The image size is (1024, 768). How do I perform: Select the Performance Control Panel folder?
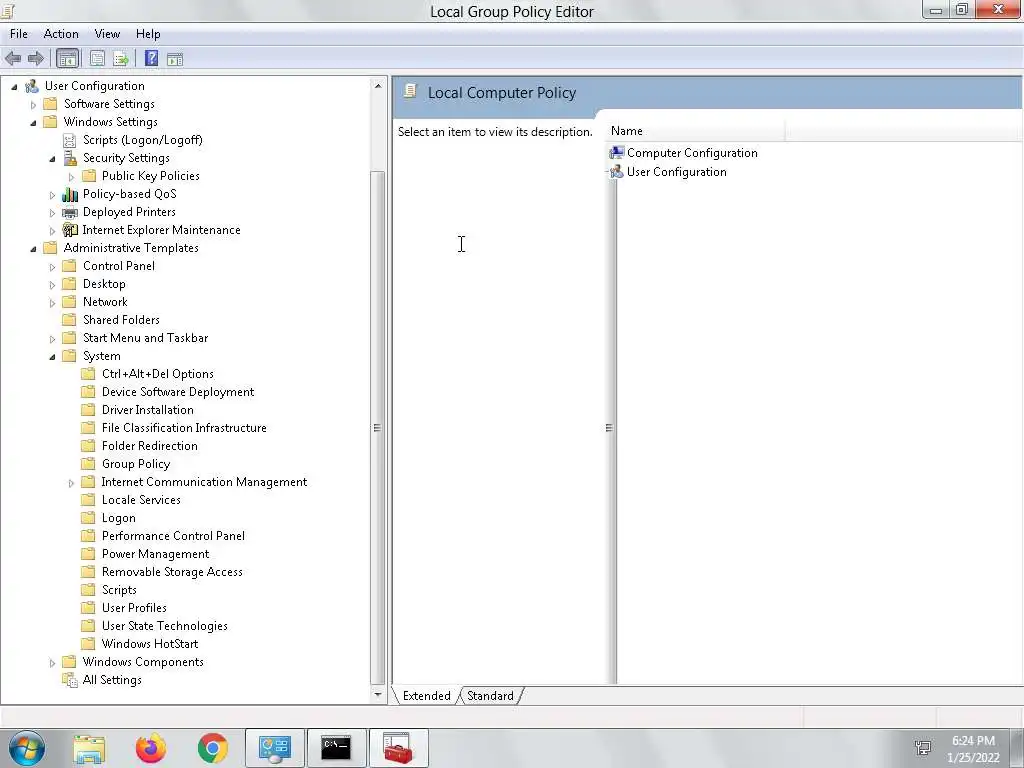click(173, 536)
